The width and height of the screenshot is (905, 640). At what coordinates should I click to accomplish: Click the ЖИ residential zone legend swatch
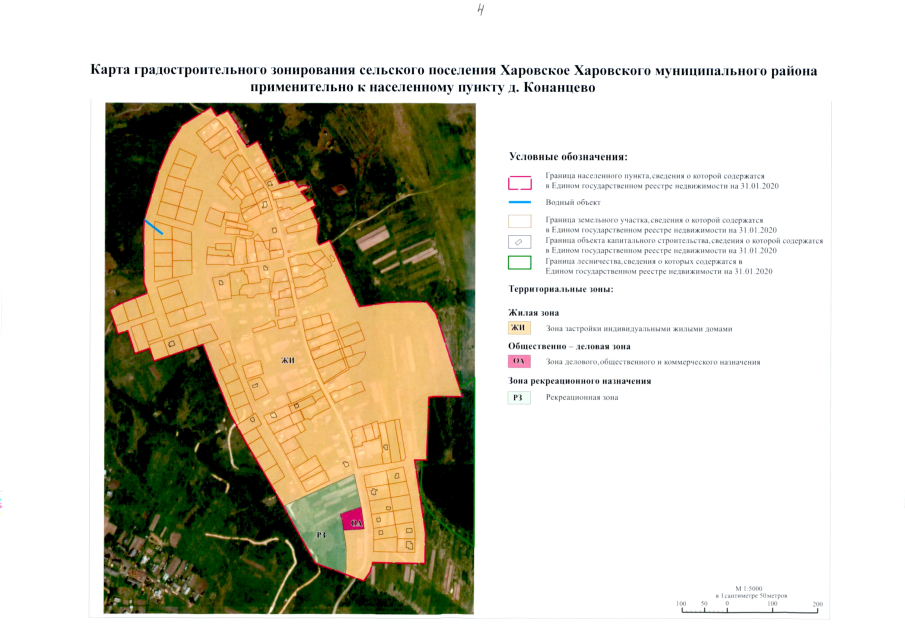[519, 328]
